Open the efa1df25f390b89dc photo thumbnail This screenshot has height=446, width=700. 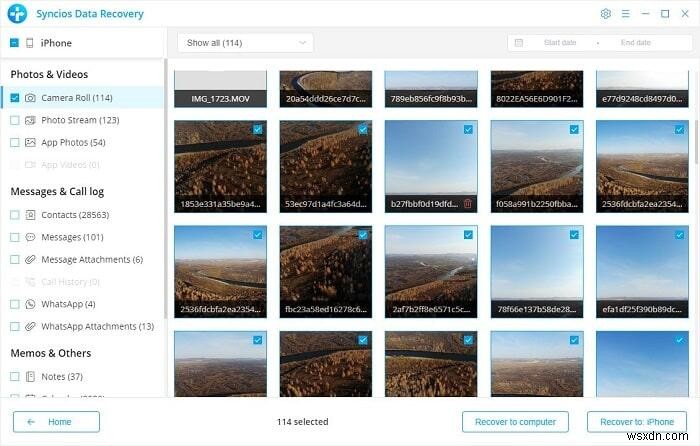(642, 272)
